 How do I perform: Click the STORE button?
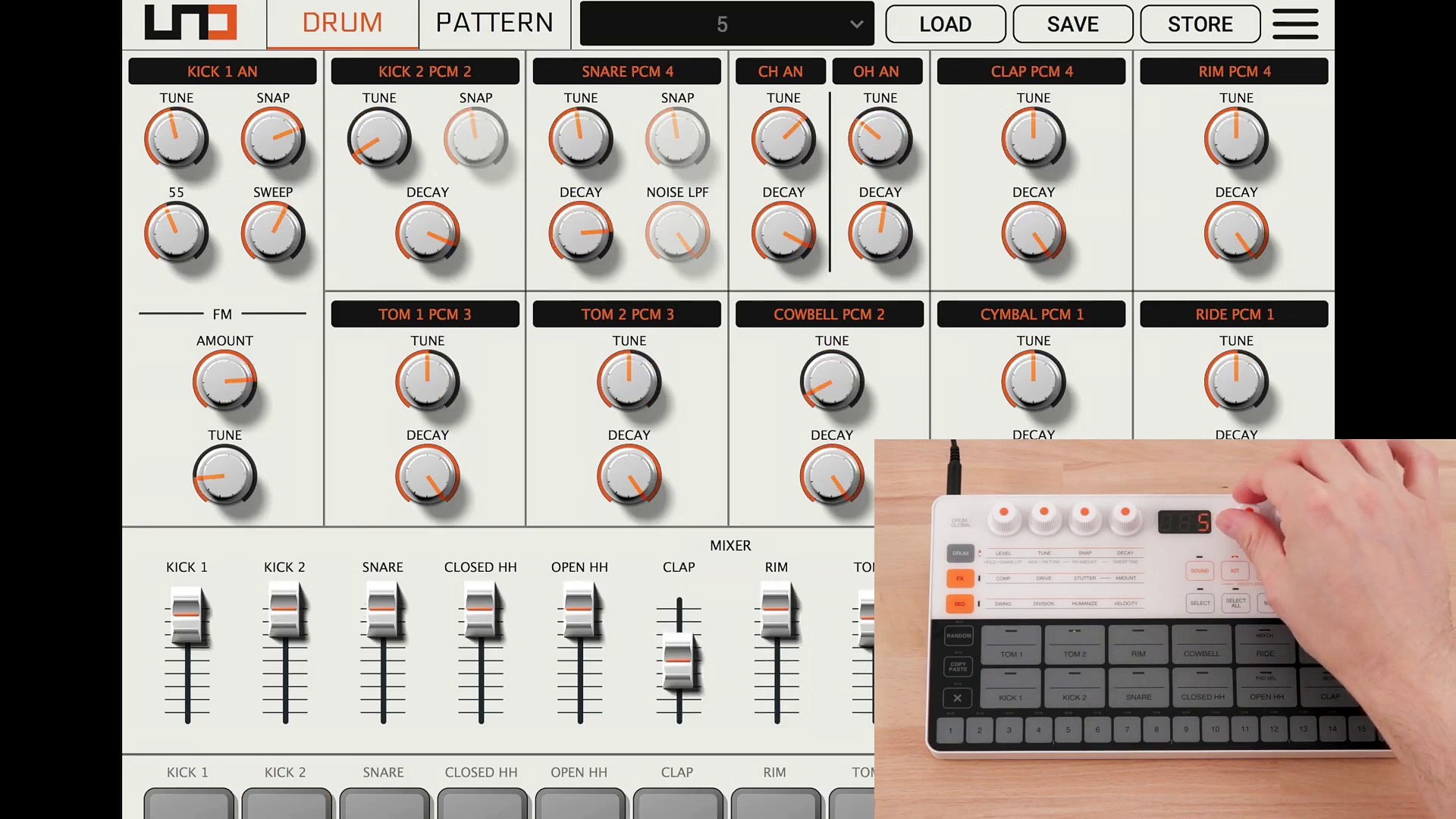coord(1200,24)
